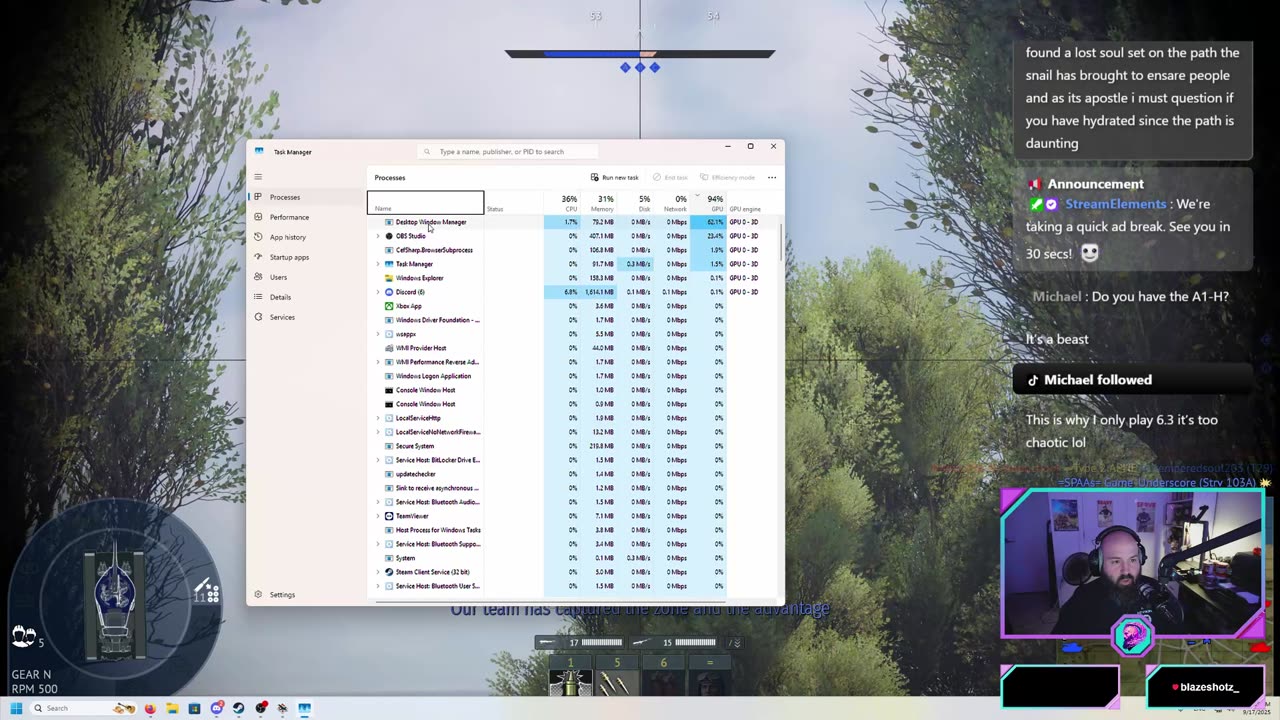Expand Service Host: BitLocker Drive process group
Screen dimensions: 1280x720
tap(377, 460)
